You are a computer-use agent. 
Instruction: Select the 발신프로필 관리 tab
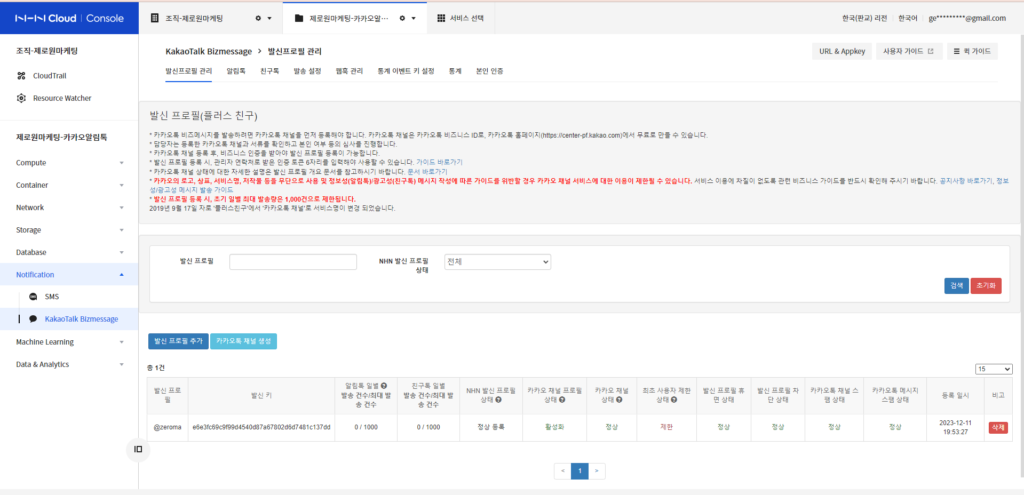[189, 71]
